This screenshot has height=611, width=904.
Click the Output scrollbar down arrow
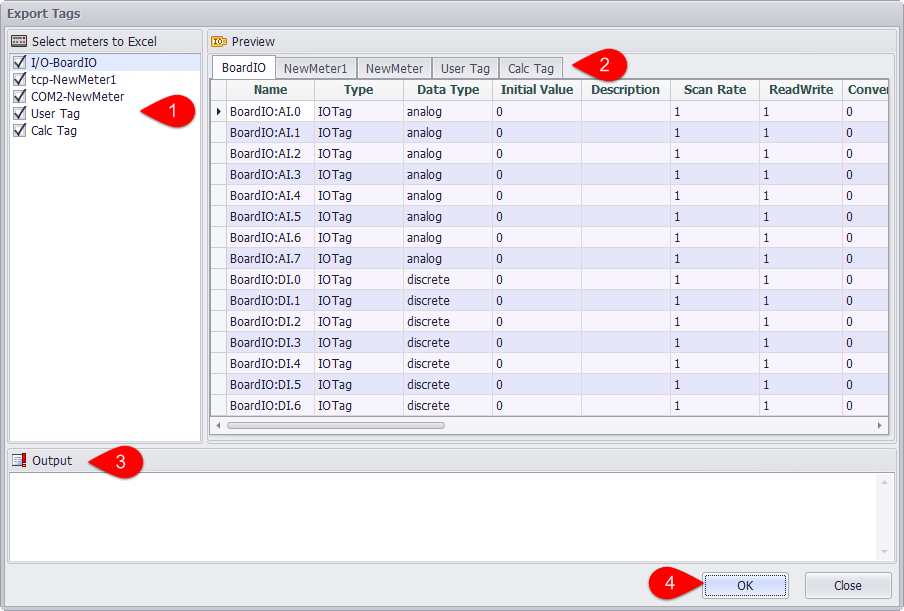[883, 552]
